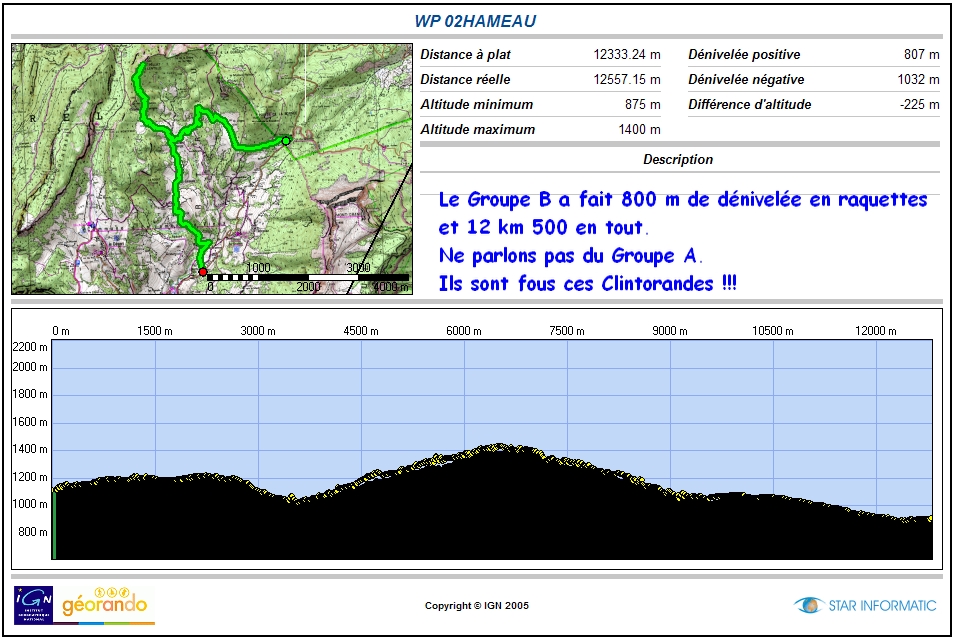The width and height of the screenshot is (953, 639).
Task: Click the blue description text about Groupe B
Action: 683,201
